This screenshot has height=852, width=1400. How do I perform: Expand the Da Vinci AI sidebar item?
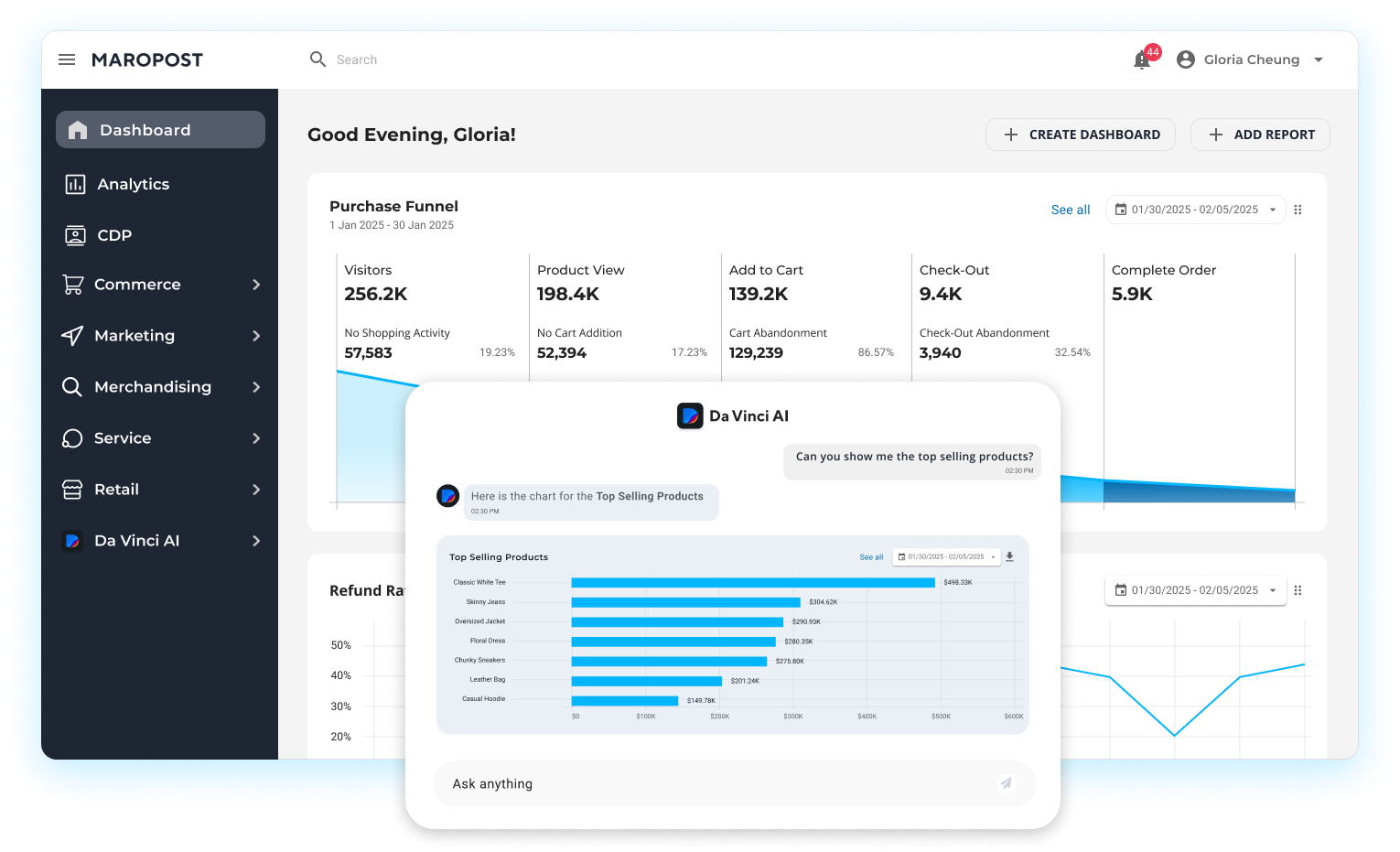tap(256, 541)
